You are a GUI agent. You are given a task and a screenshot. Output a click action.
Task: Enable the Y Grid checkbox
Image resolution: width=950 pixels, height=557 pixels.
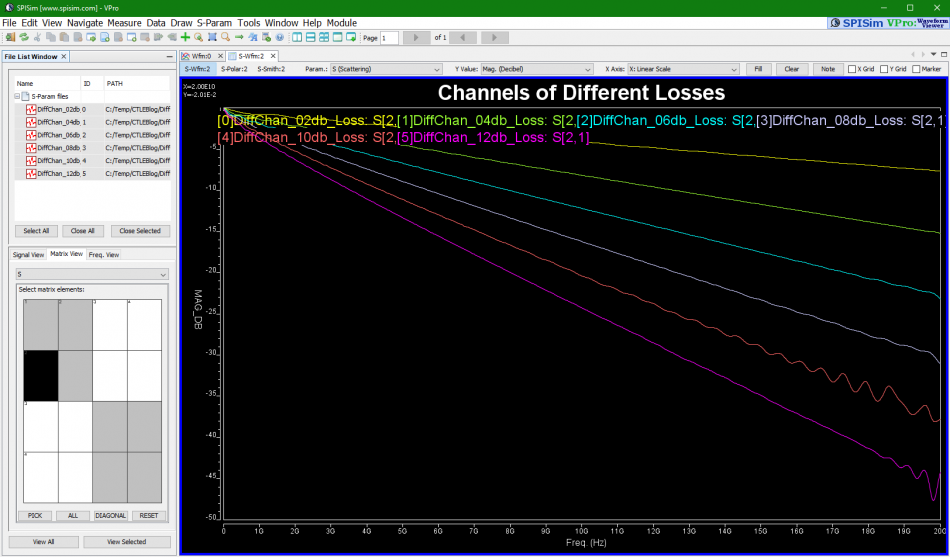pos(884,69)
